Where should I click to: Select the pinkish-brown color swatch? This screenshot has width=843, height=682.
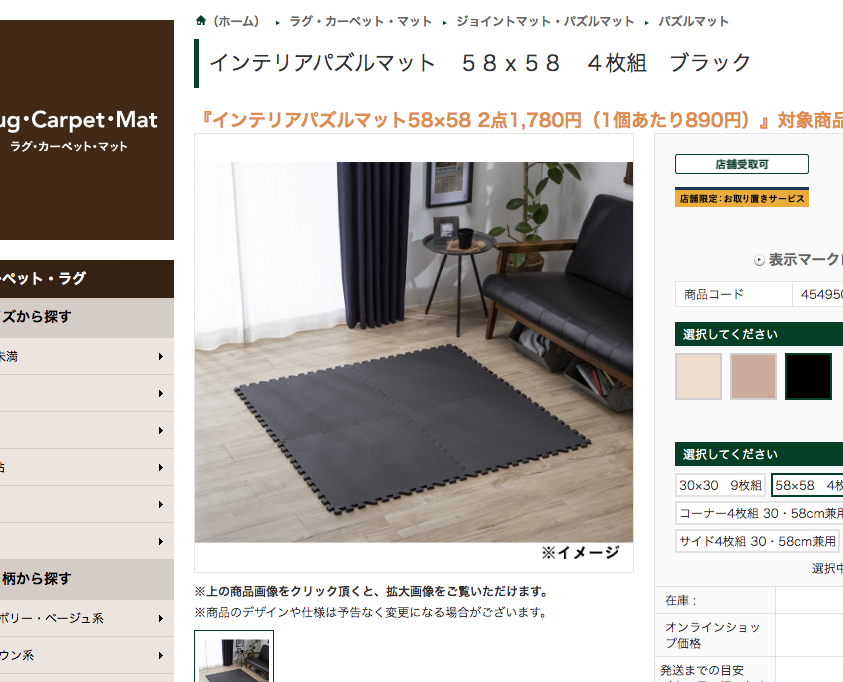pos(753,376)
